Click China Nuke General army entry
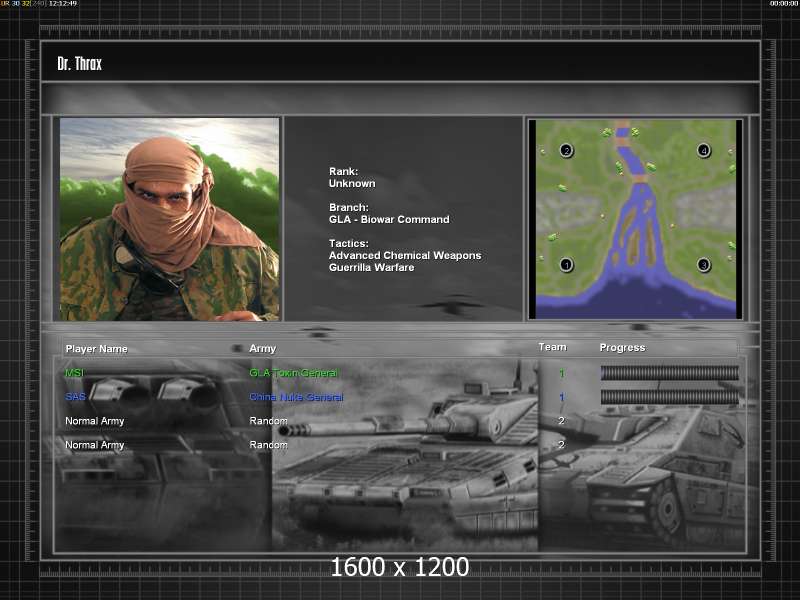This screenshot has height=600, width=800. pyautogui.click(x=296, y=397)
